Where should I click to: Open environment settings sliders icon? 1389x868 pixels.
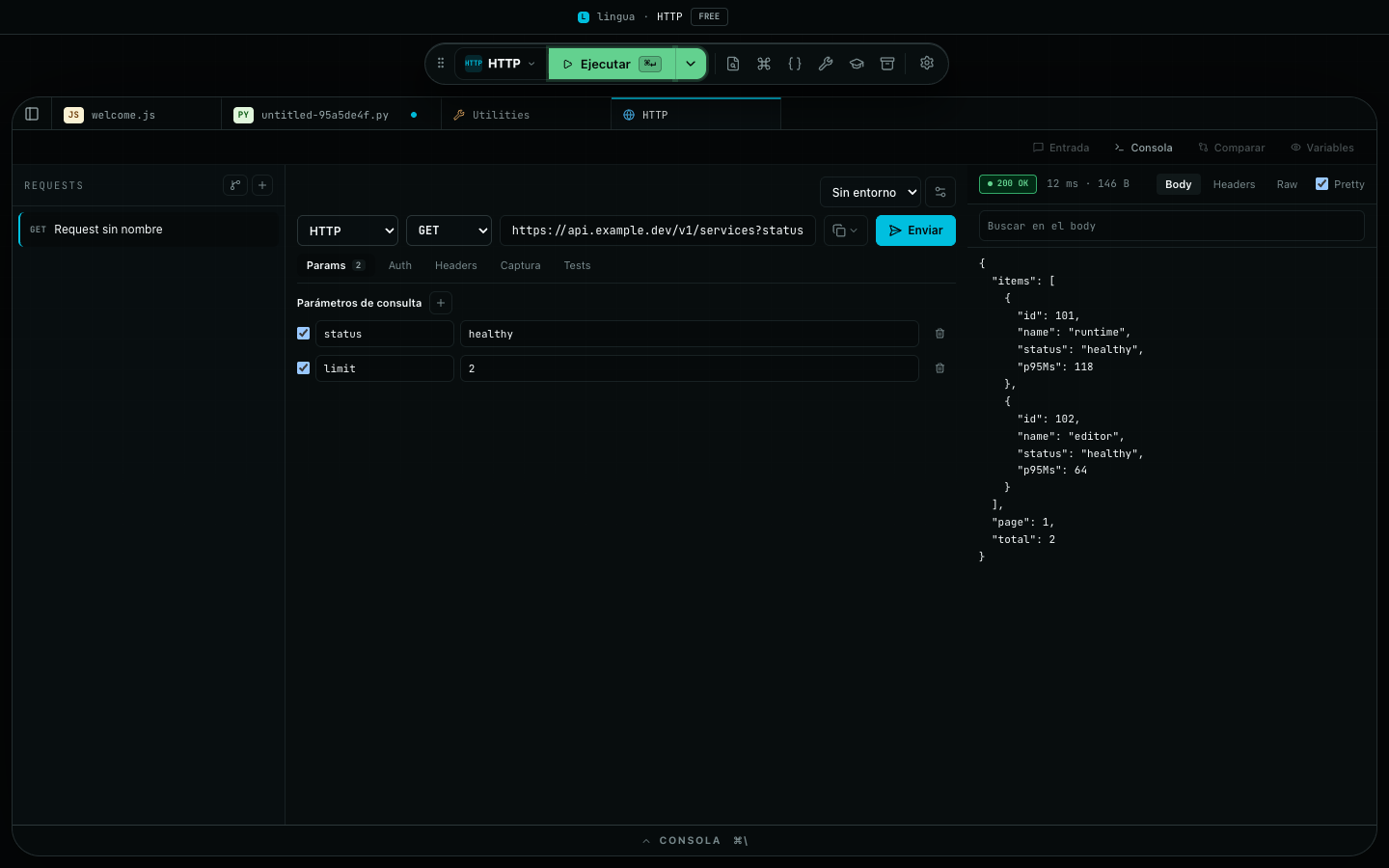(940, 192)
